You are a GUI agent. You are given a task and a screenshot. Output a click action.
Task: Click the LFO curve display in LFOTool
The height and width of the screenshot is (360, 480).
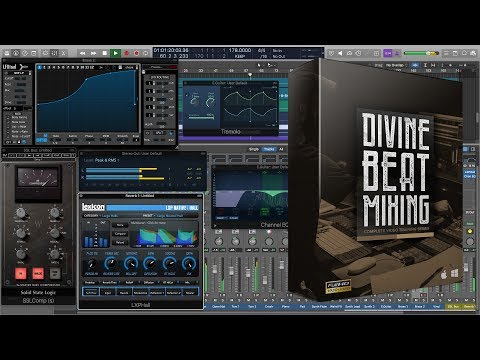click(87, 101)
